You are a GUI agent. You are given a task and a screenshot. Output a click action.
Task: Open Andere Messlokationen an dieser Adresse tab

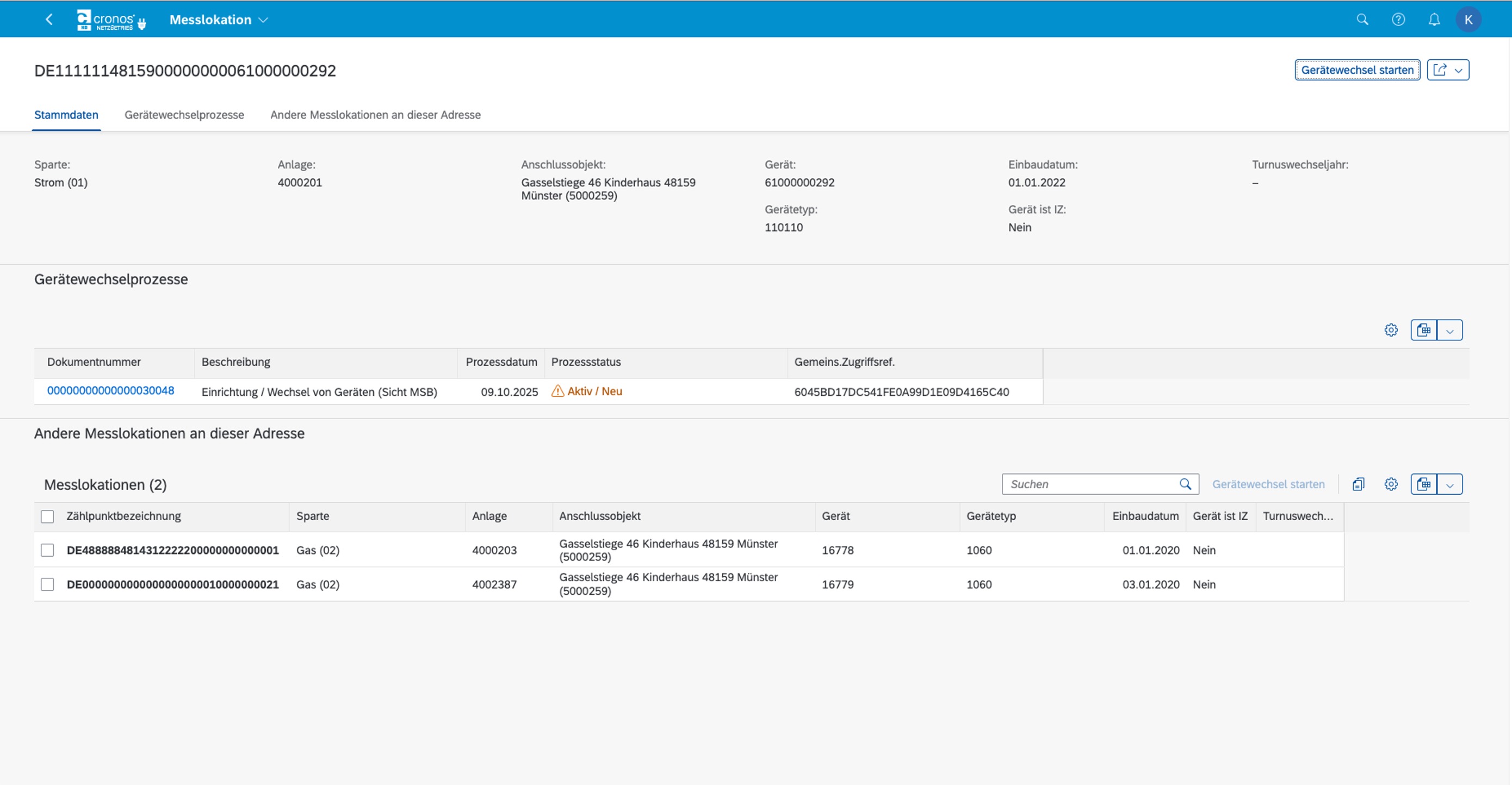[375, 114]
